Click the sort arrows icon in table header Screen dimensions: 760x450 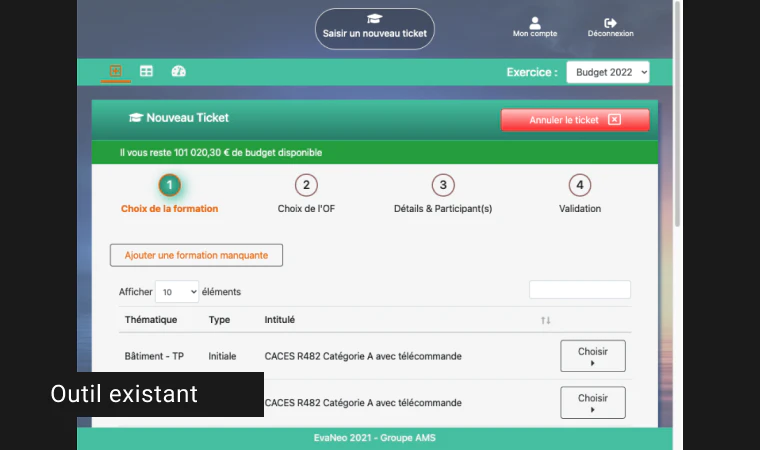(x=546, y=320)
